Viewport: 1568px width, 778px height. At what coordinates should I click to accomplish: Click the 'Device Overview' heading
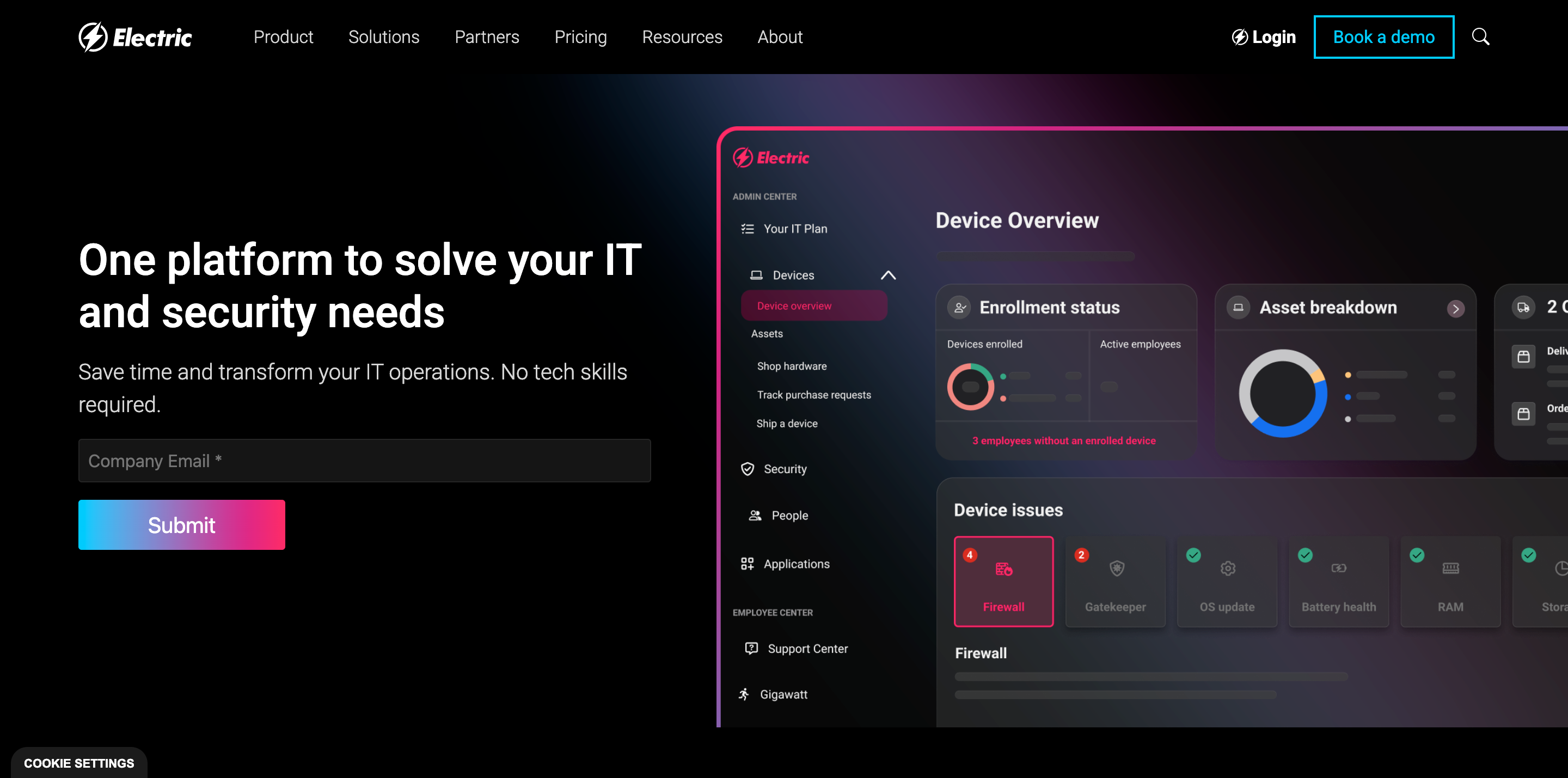pyautogui.click(x=1016, y=220)
